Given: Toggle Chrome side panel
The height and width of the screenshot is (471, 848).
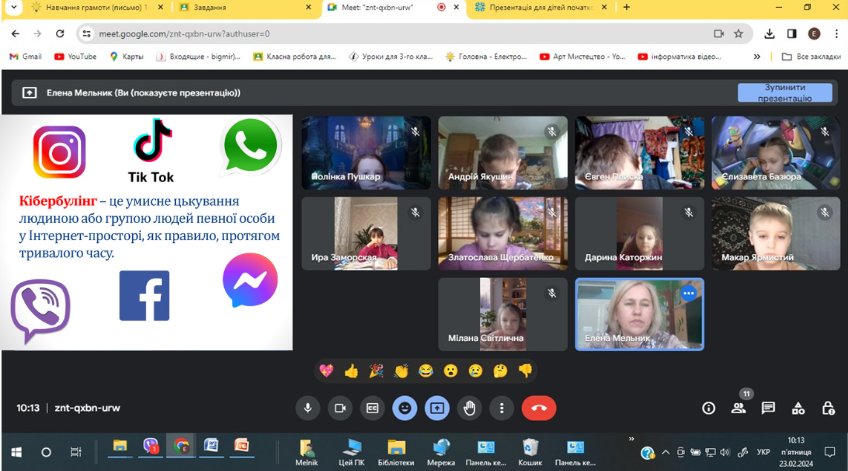Looking at the screenshot, I should pyautogui.click(x=791, y=34).
